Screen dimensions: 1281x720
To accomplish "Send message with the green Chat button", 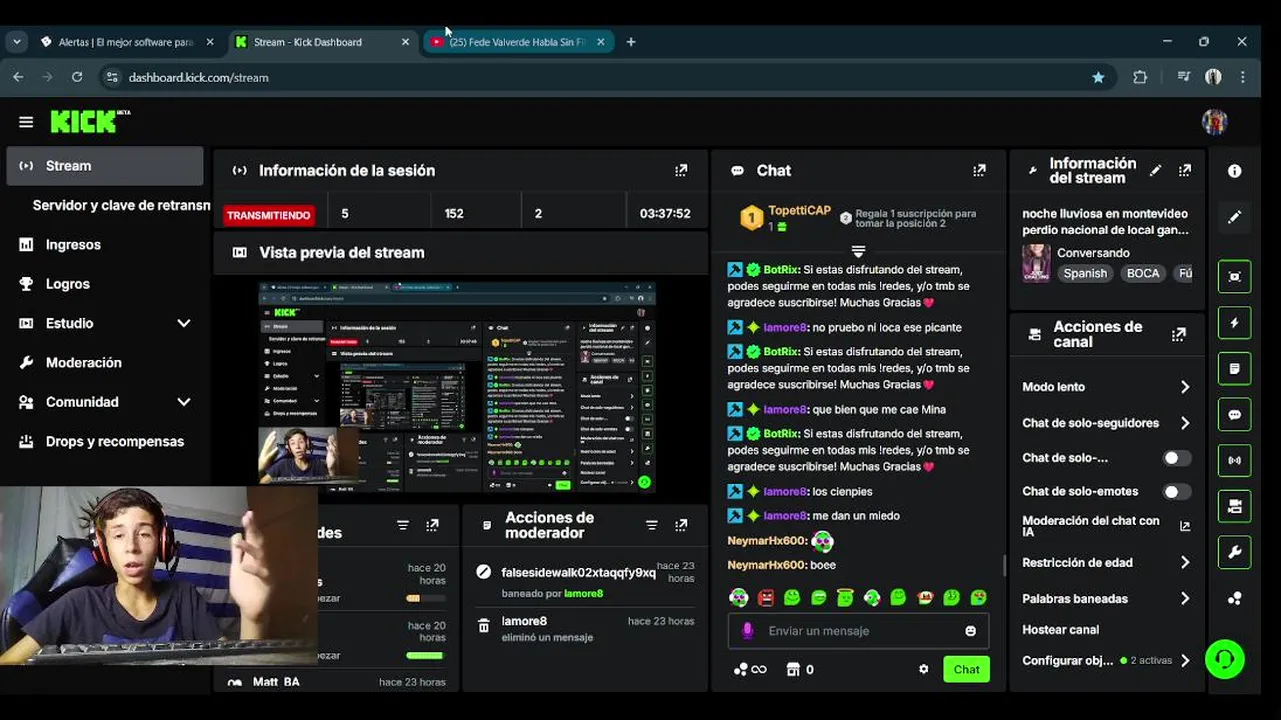I will tap(966, 670).
